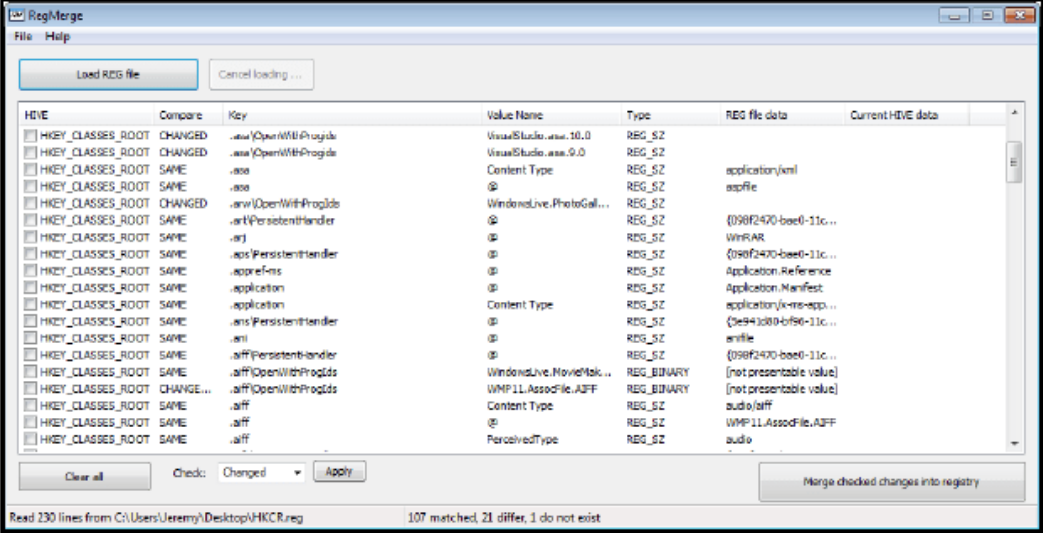Sort by the Value Name column header
This screenshot has height=533, width=1043.
tap(514, 115)
